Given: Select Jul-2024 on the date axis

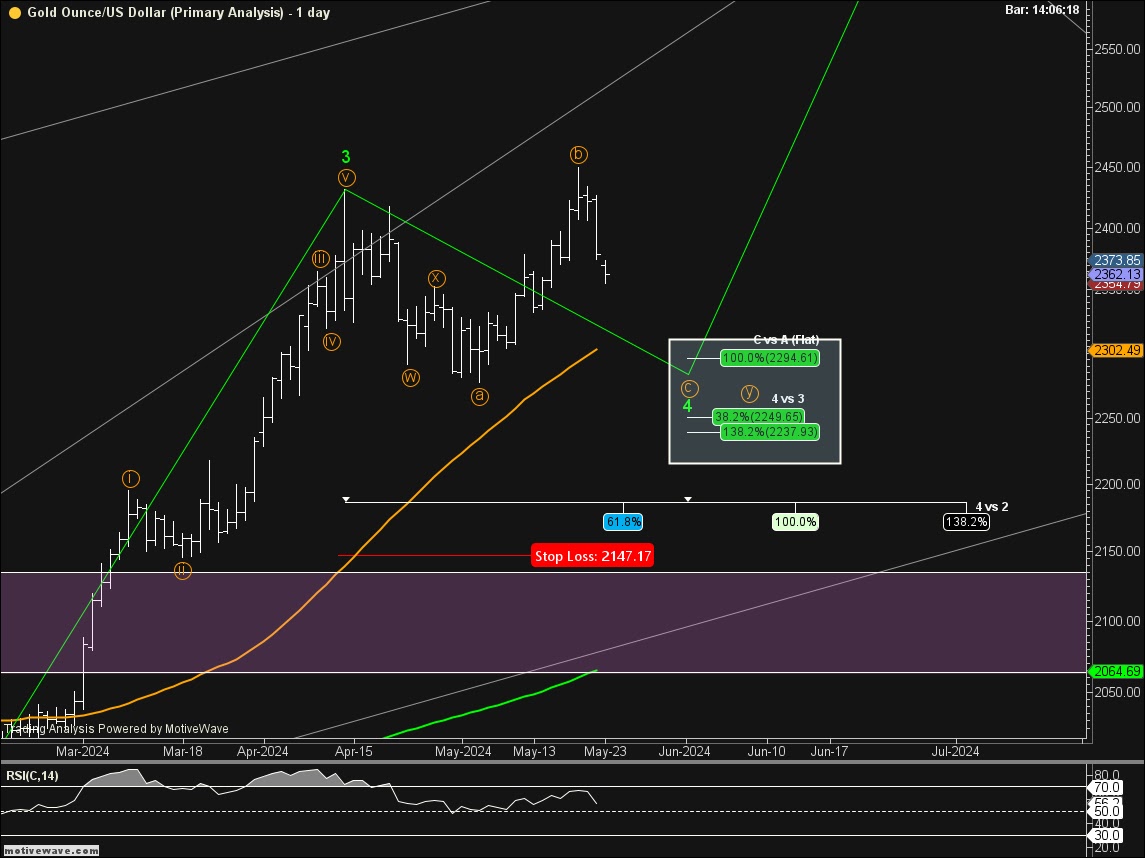Looking at the screenshot, I should pos(955,751).
